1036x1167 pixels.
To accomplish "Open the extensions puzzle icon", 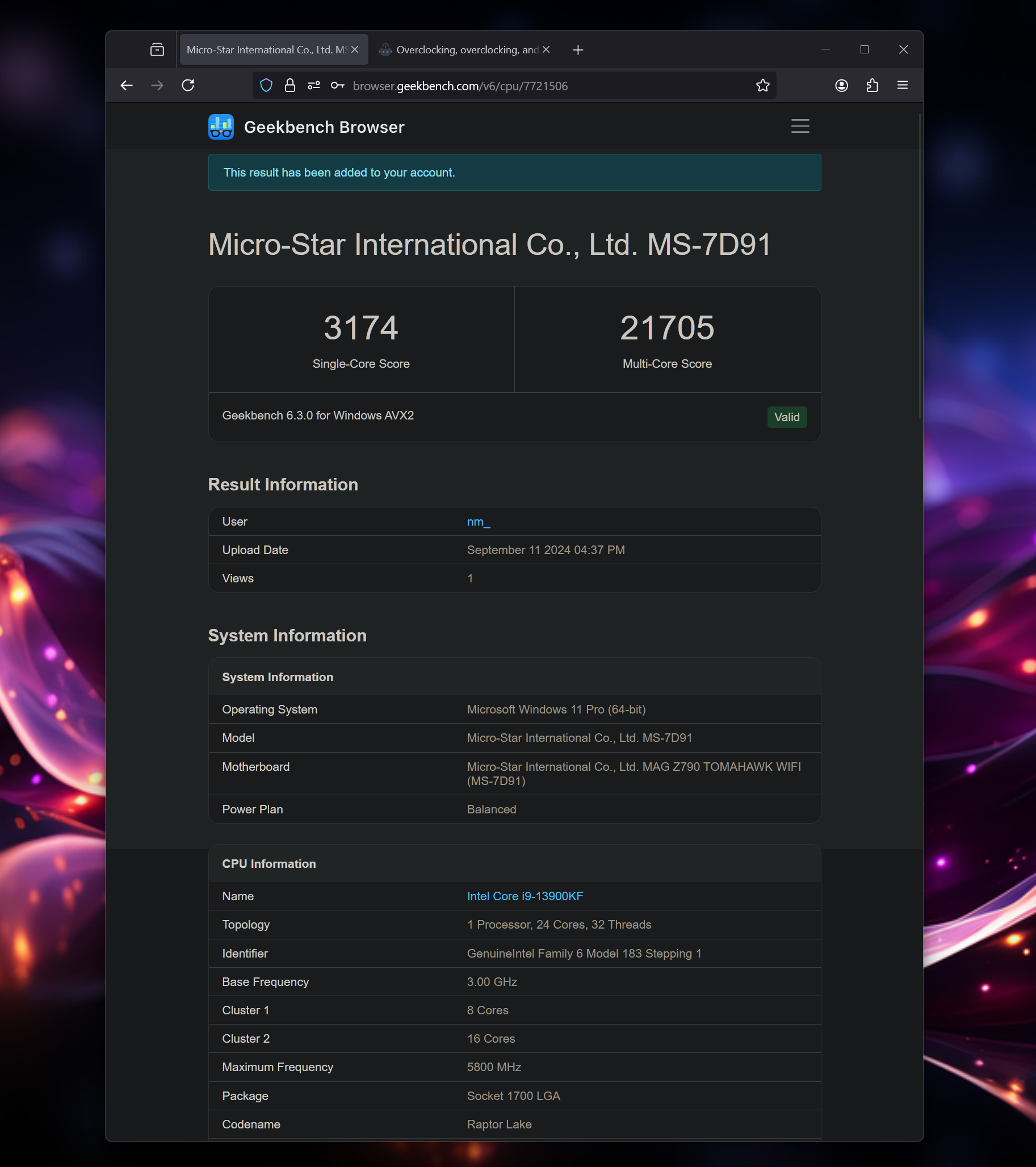I will [x=872, y=86].
